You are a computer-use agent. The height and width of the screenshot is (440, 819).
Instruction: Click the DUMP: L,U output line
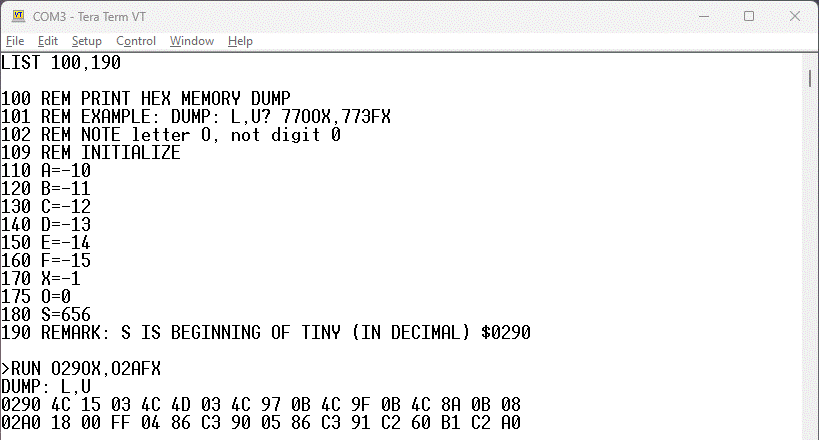pos(46,386)
